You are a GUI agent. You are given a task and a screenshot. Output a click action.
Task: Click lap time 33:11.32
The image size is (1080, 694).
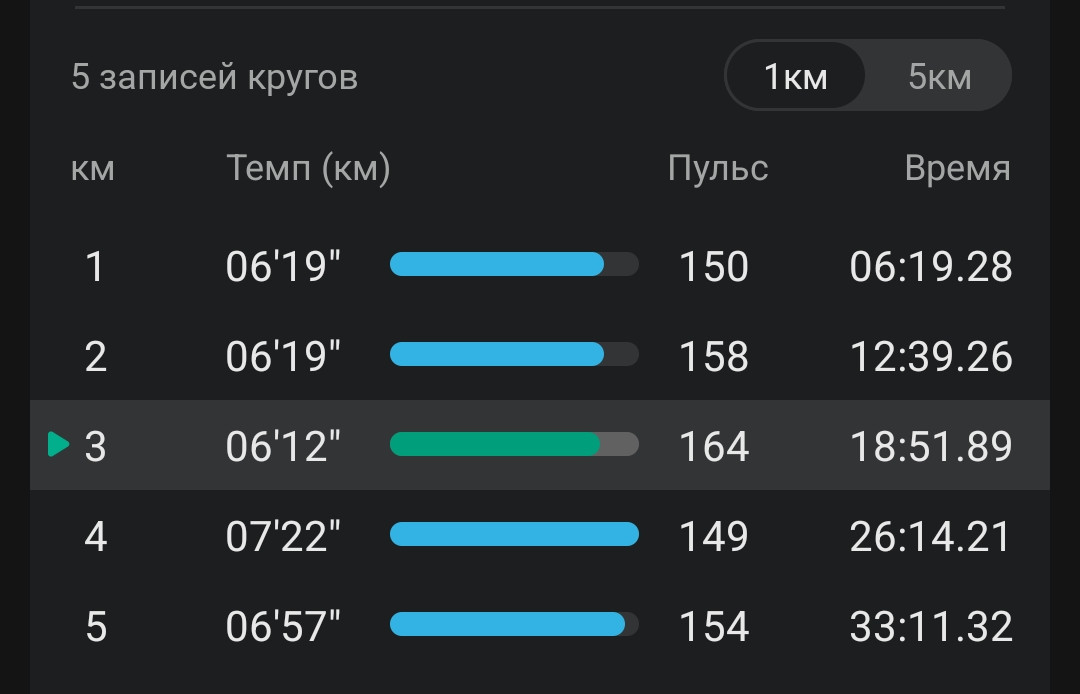931,627
